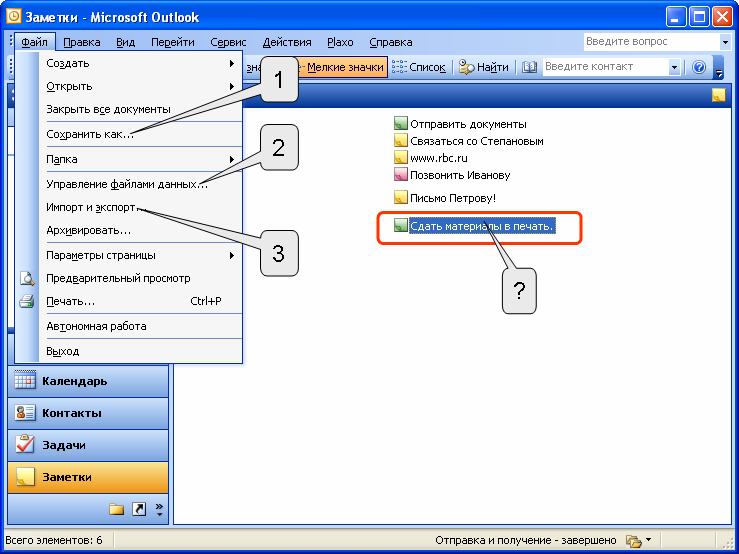The width and height of the screenshot is (739, 554).
Task: Select note Позвонить Иванову
Action: 460,175
